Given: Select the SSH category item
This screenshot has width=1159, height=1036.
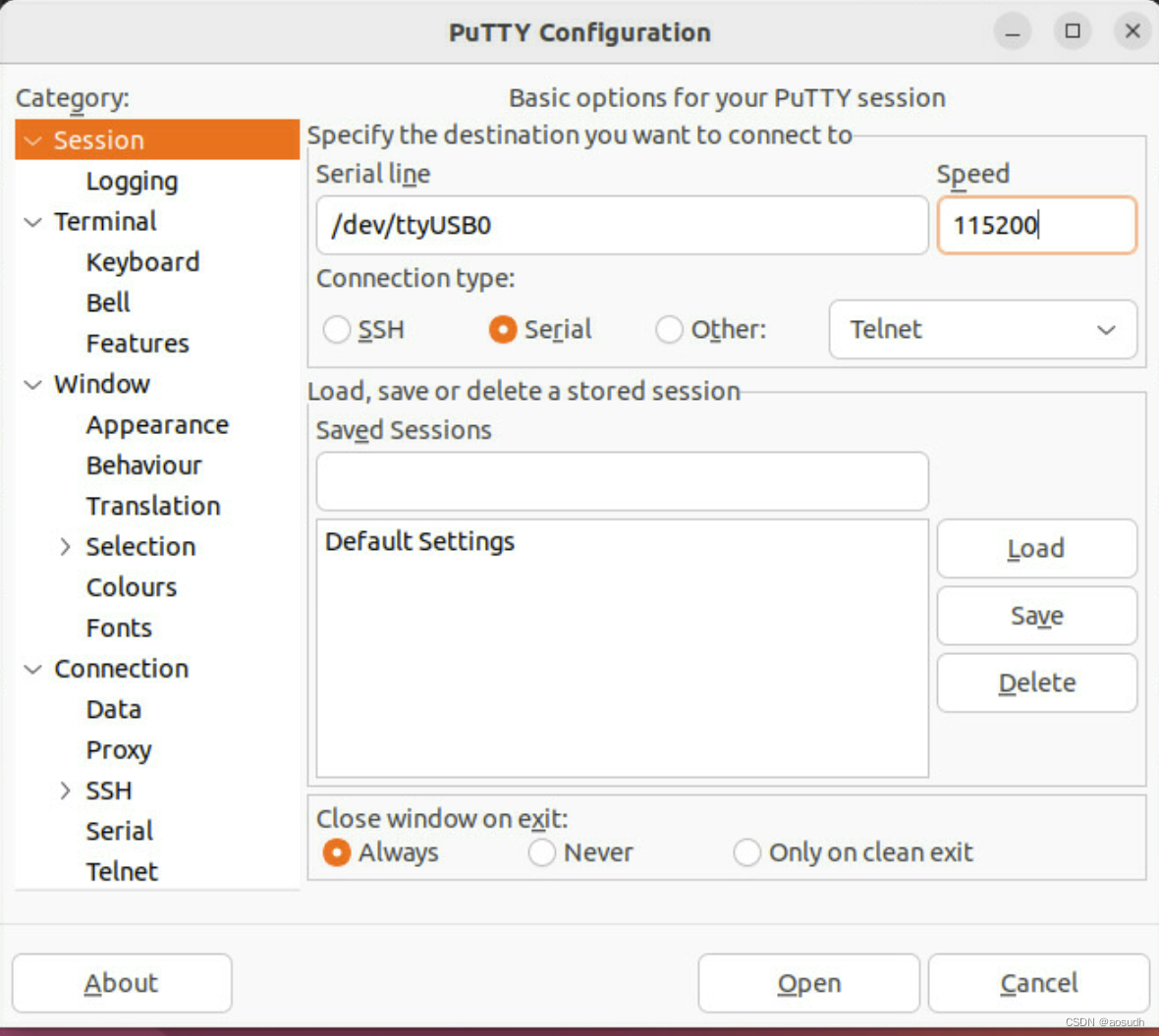Looking at the screenshot, I should click(x=109, y=791).
